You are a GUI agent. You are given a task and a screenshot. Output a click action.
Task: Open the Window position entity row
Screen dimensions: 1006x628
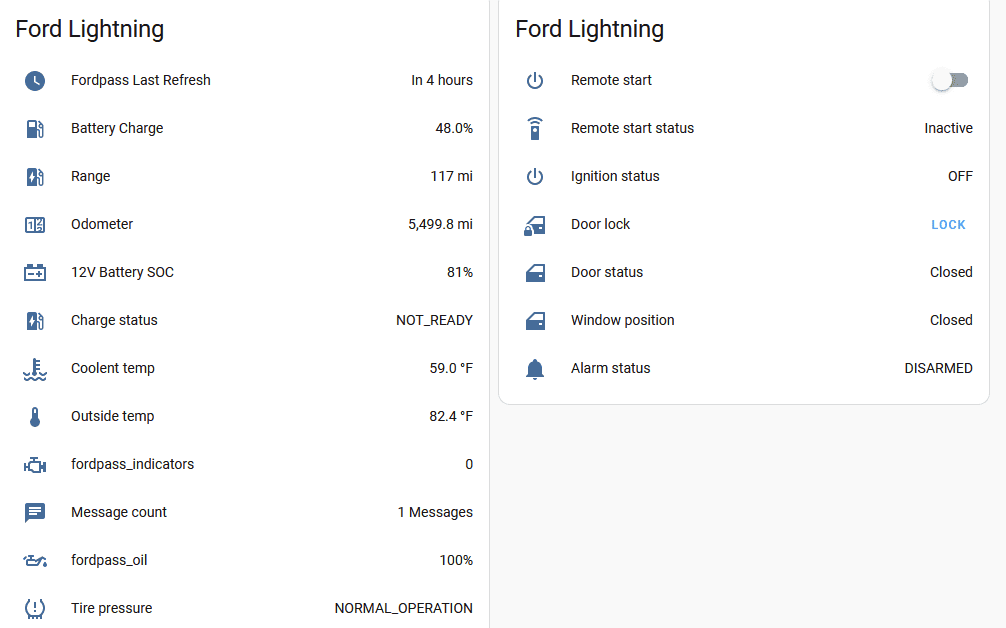[622, 321]
